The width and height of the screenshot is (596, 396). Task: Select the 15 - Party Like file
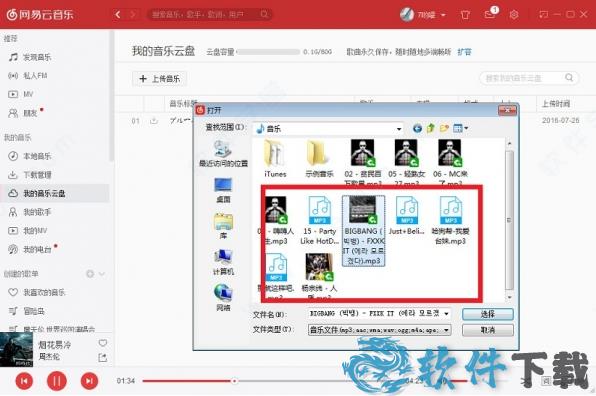320,220
